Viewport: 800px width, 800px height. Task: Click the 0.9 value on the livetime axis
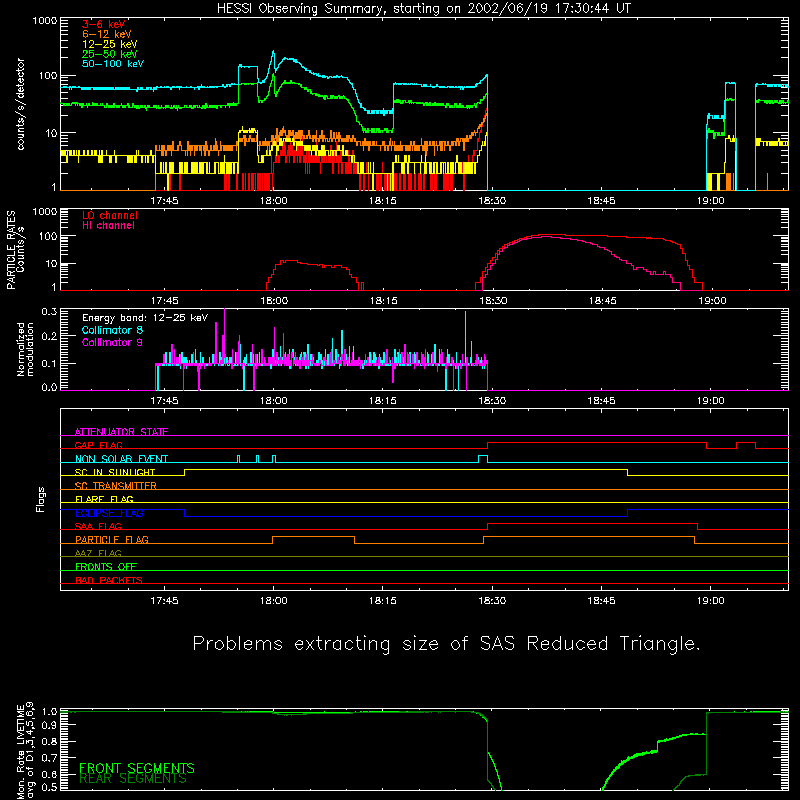point(49,725)
